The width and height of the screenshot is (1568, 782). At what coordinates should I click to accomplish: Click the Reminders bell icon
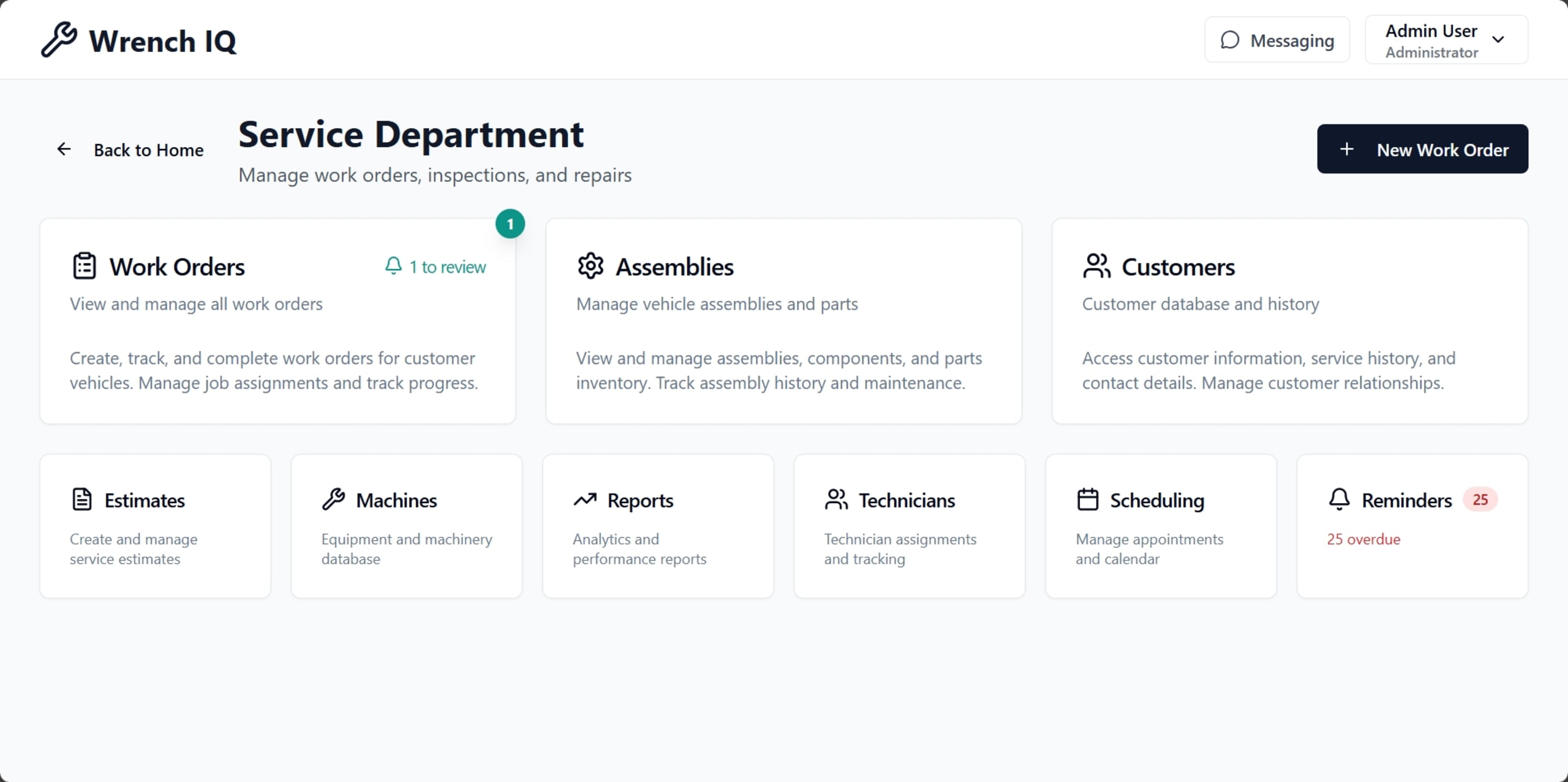pyautogui.click(x=1339, y=499)
